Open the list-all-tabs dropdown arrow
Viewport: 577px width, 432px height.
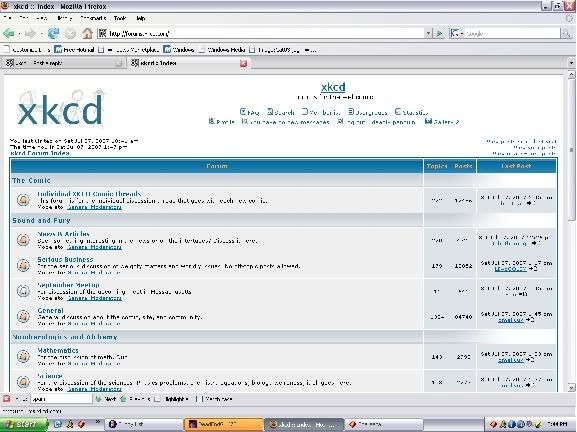(x=571, y=63)
